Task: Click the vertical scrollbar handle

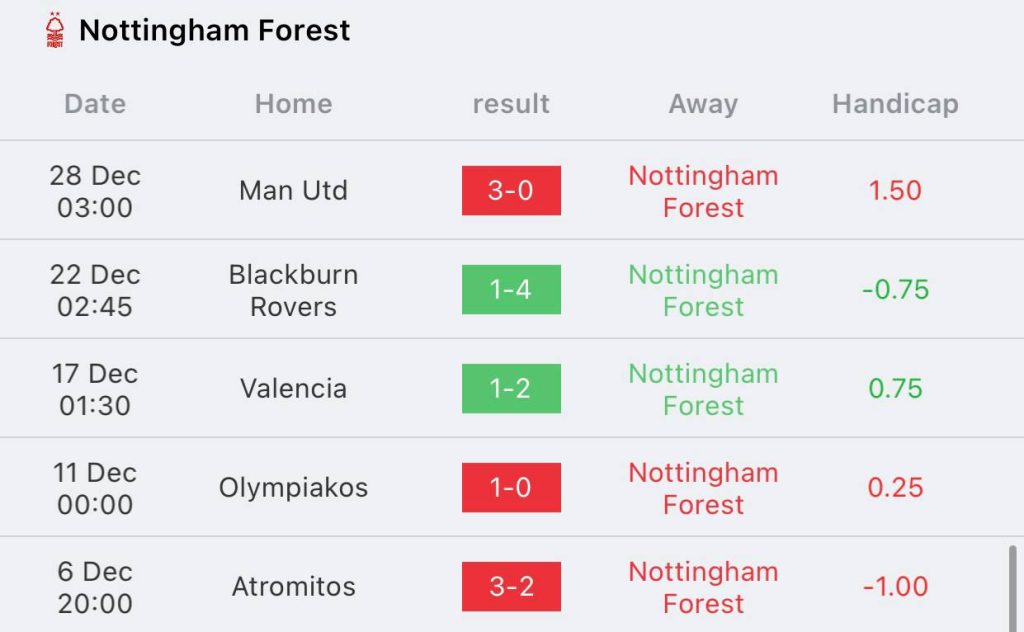Action: pos(1012,589)
